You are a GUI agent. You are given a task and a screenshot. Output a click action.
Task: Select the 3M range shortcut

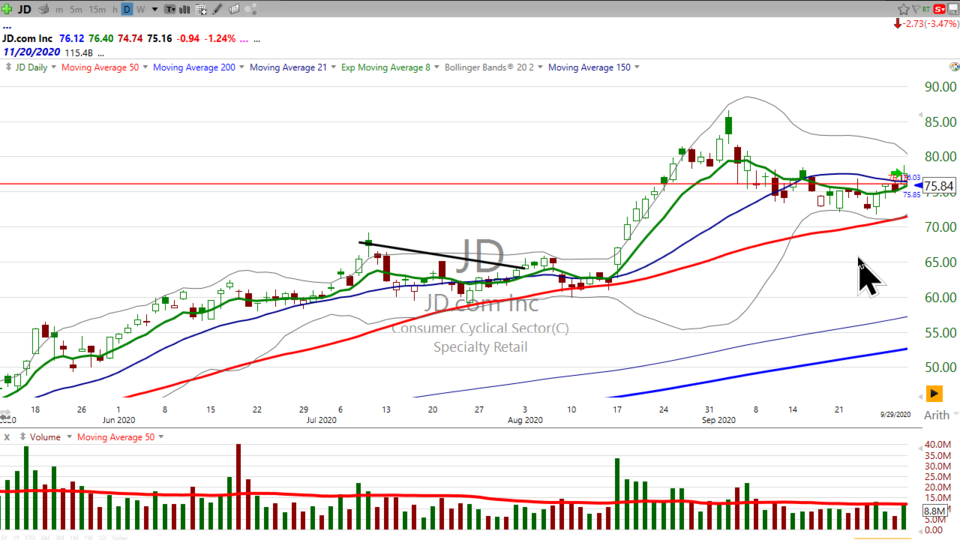tap(60, 538)
